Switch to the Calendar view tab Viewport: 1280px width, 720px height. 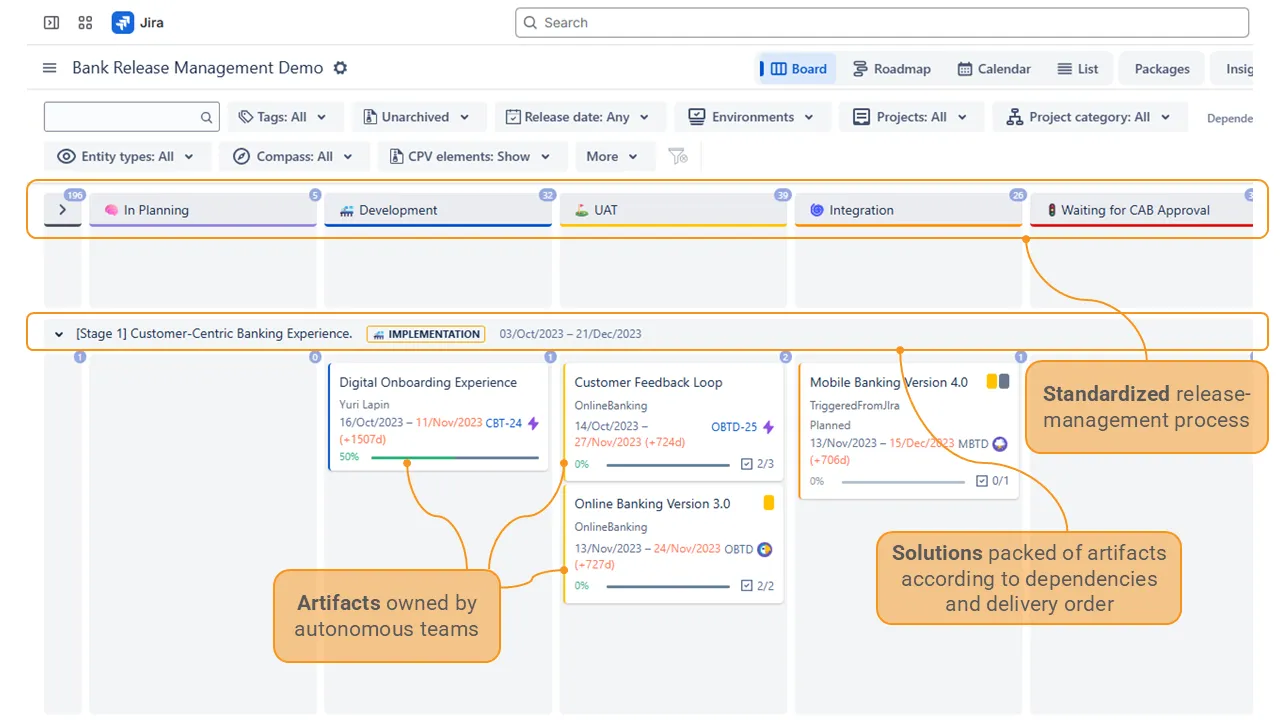tap(994, 69)
